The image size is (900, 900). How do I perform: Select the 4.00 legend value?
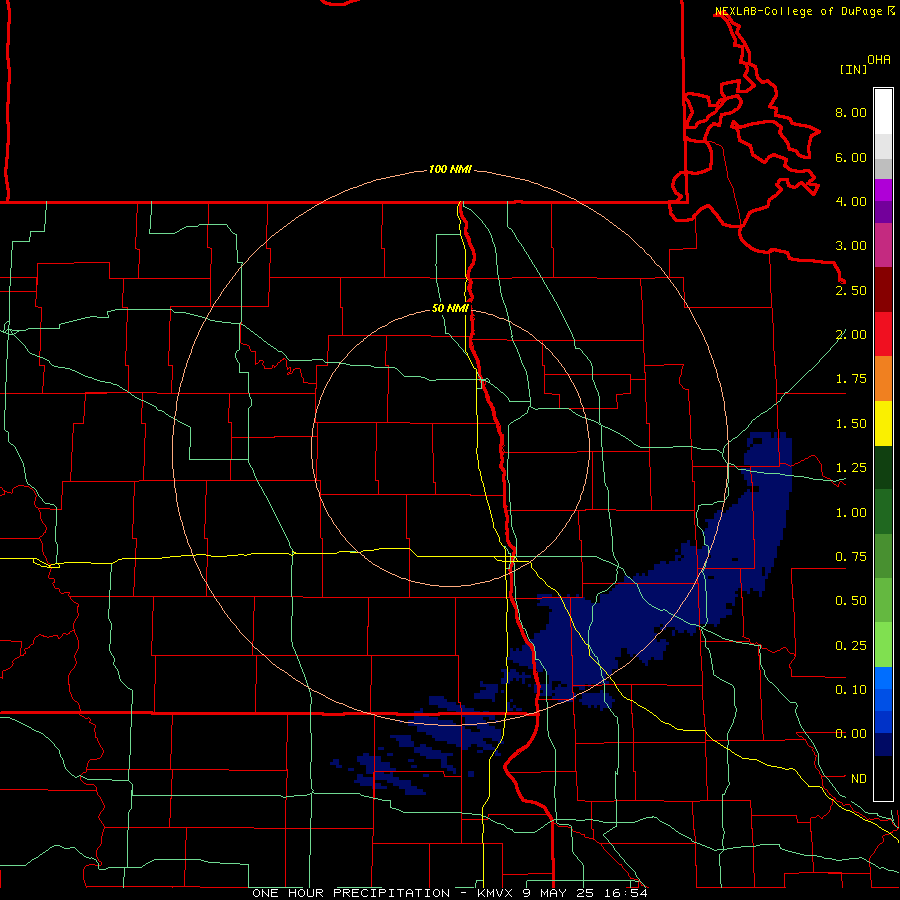851,201
